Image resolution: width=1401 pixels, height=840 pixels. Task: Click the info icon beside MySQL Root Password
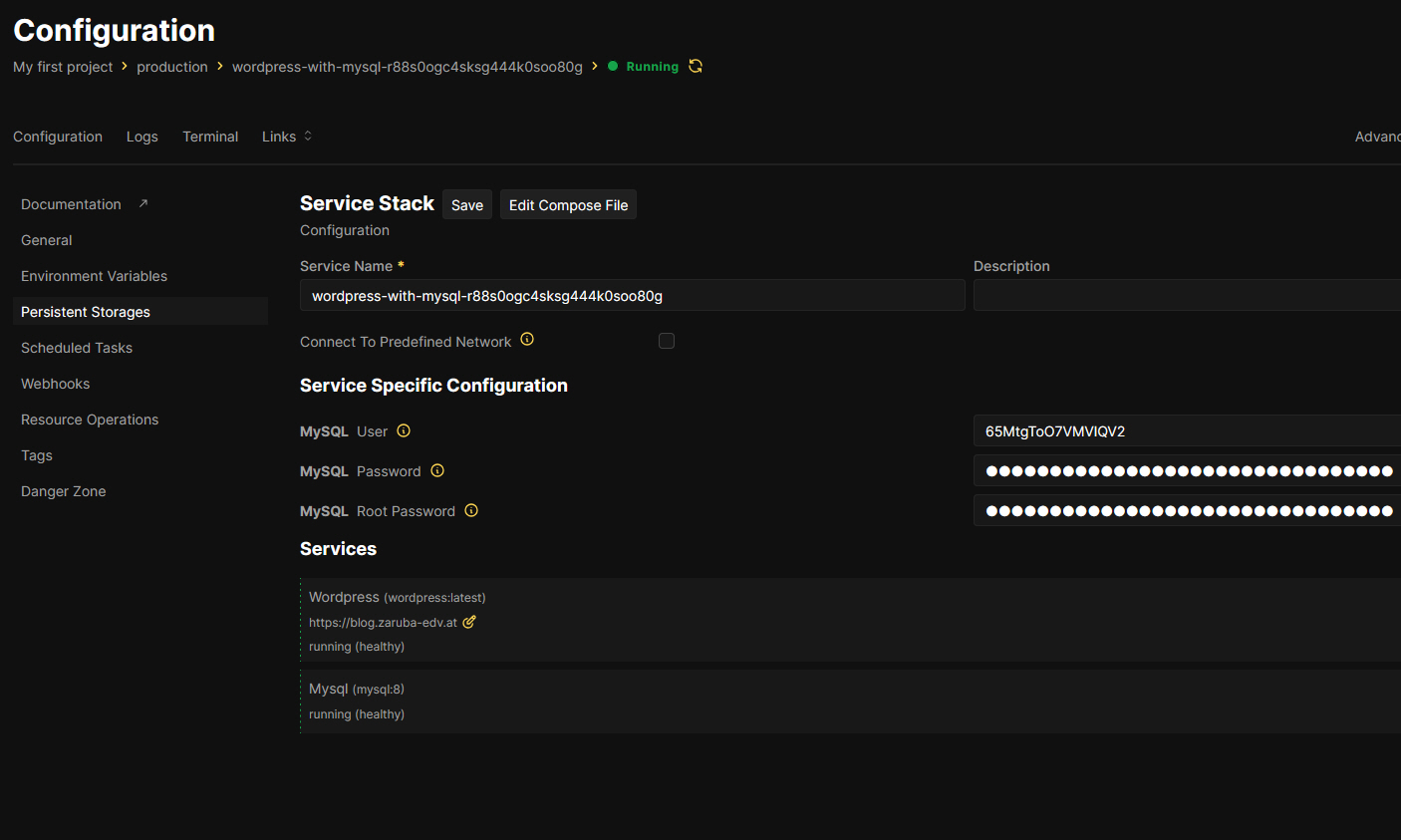pos(471,510)
